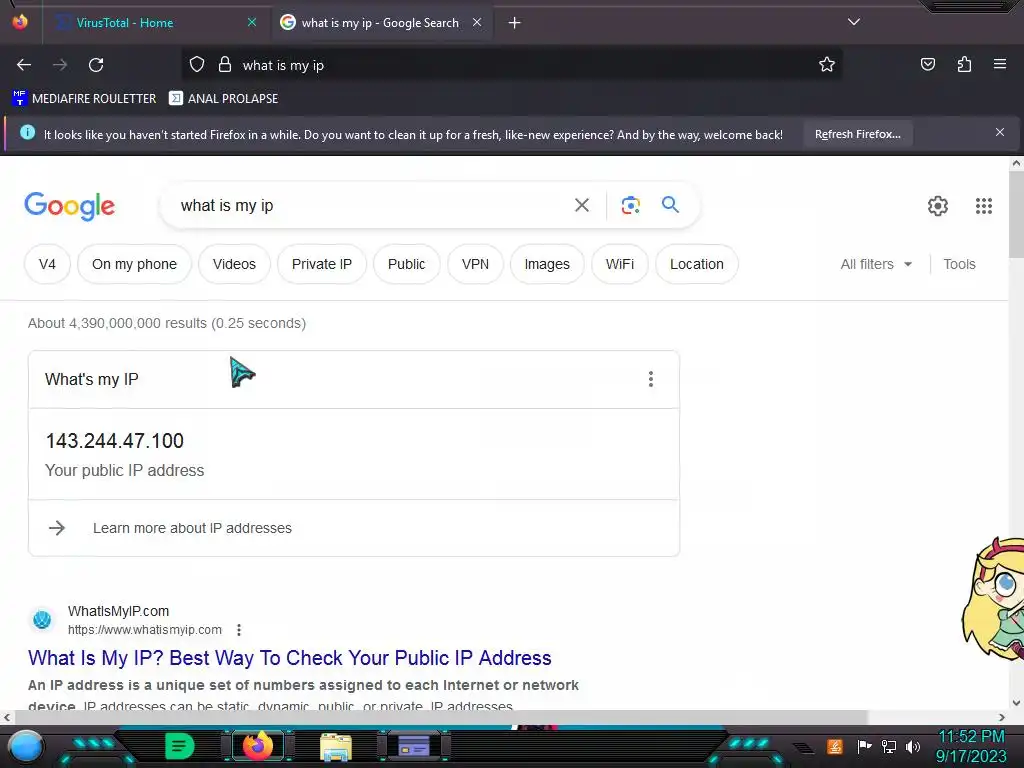
Task: Select the On my phone chip
Action: [134, 264]
